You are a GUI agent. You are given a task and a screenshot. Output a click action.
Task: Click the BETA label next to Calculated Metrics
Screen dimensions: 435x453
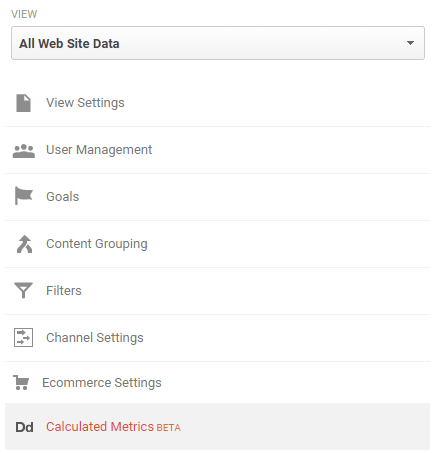coord(168,428)
